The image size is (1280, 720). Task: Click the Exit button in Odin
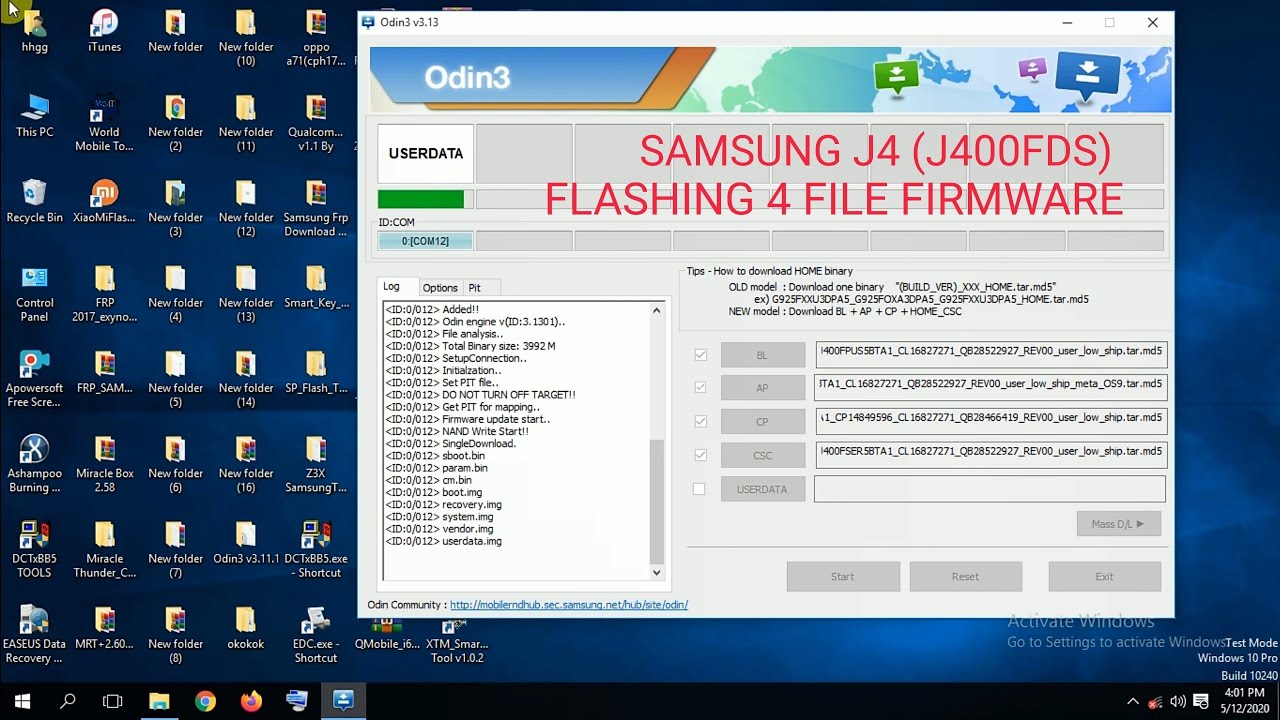(x=1104, y=576)
